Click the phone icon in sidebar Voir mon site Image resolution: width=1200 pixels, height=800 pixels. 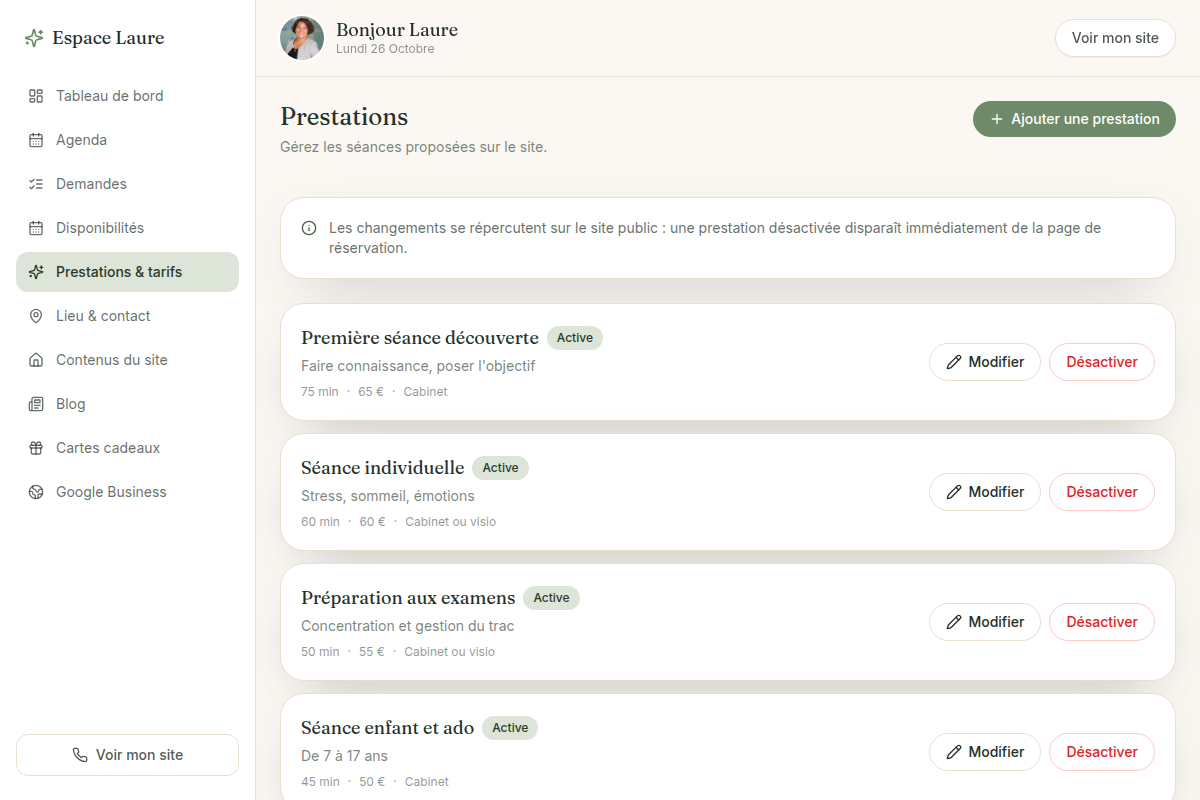coord(80,755)
